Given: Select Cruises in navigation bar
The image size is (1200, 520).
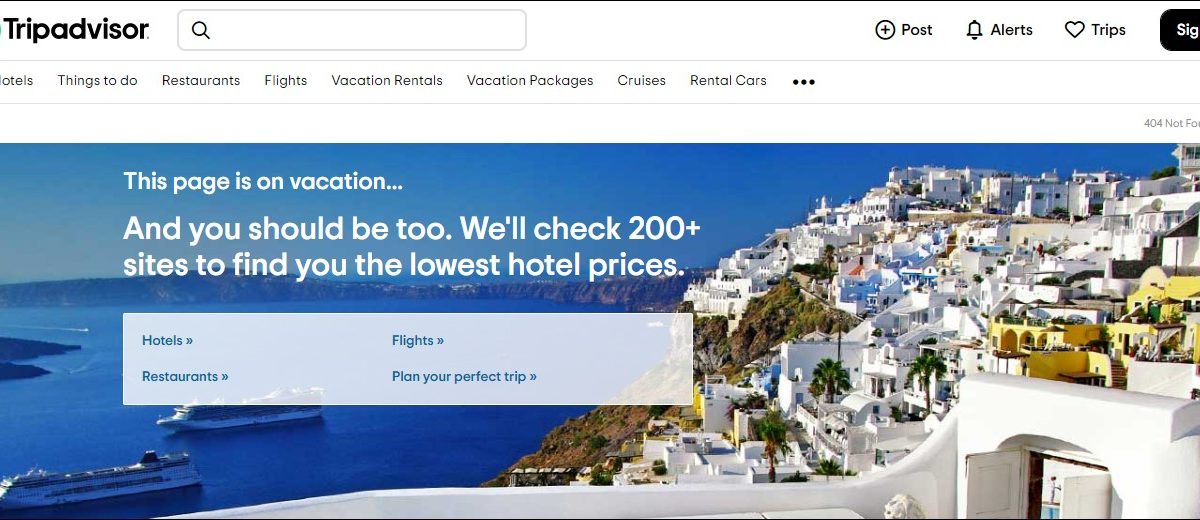Looking at the screenshot, I should pos(641,81).
